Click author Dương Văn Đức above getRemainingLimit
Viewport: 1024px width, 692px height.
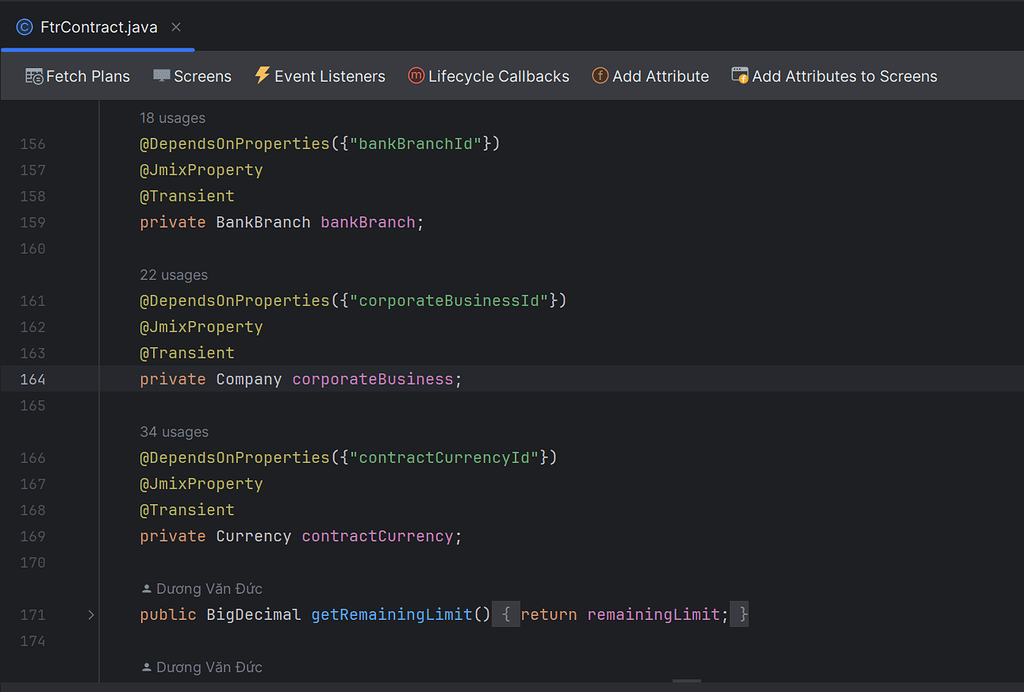point(209,589)
